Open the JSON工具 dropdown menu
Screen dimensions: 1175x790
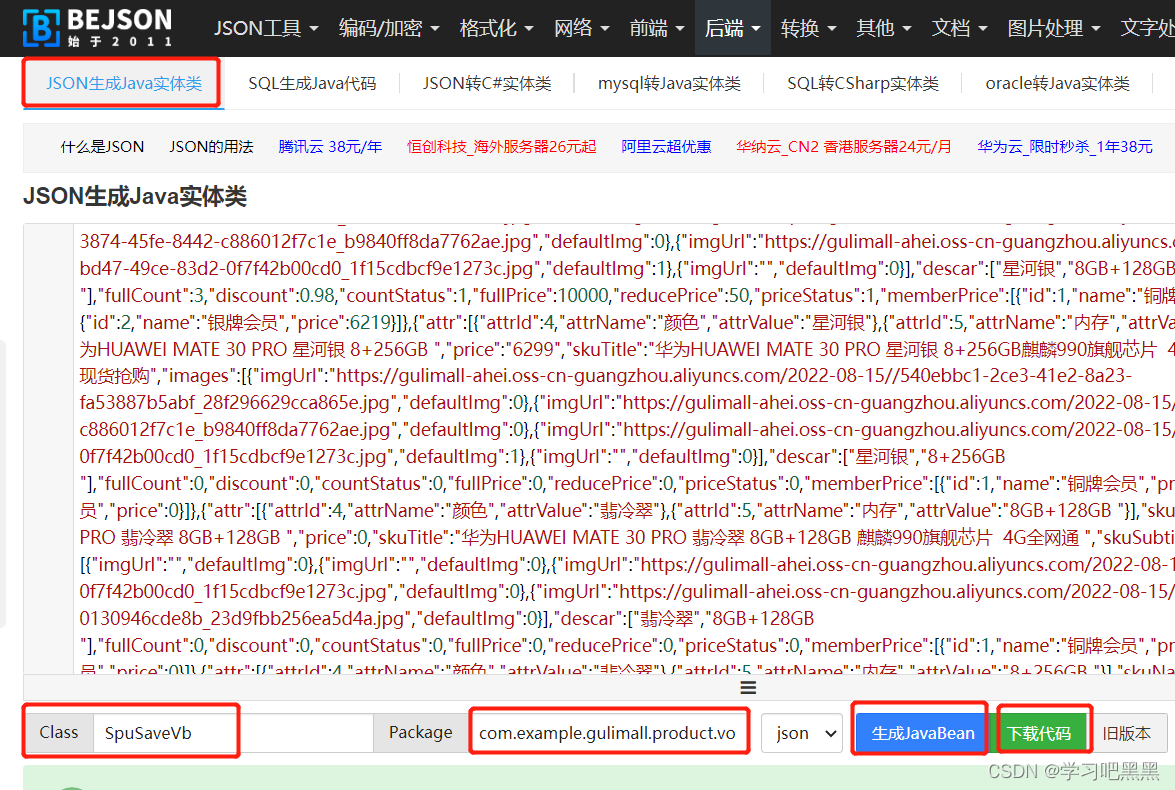[266, 28]
